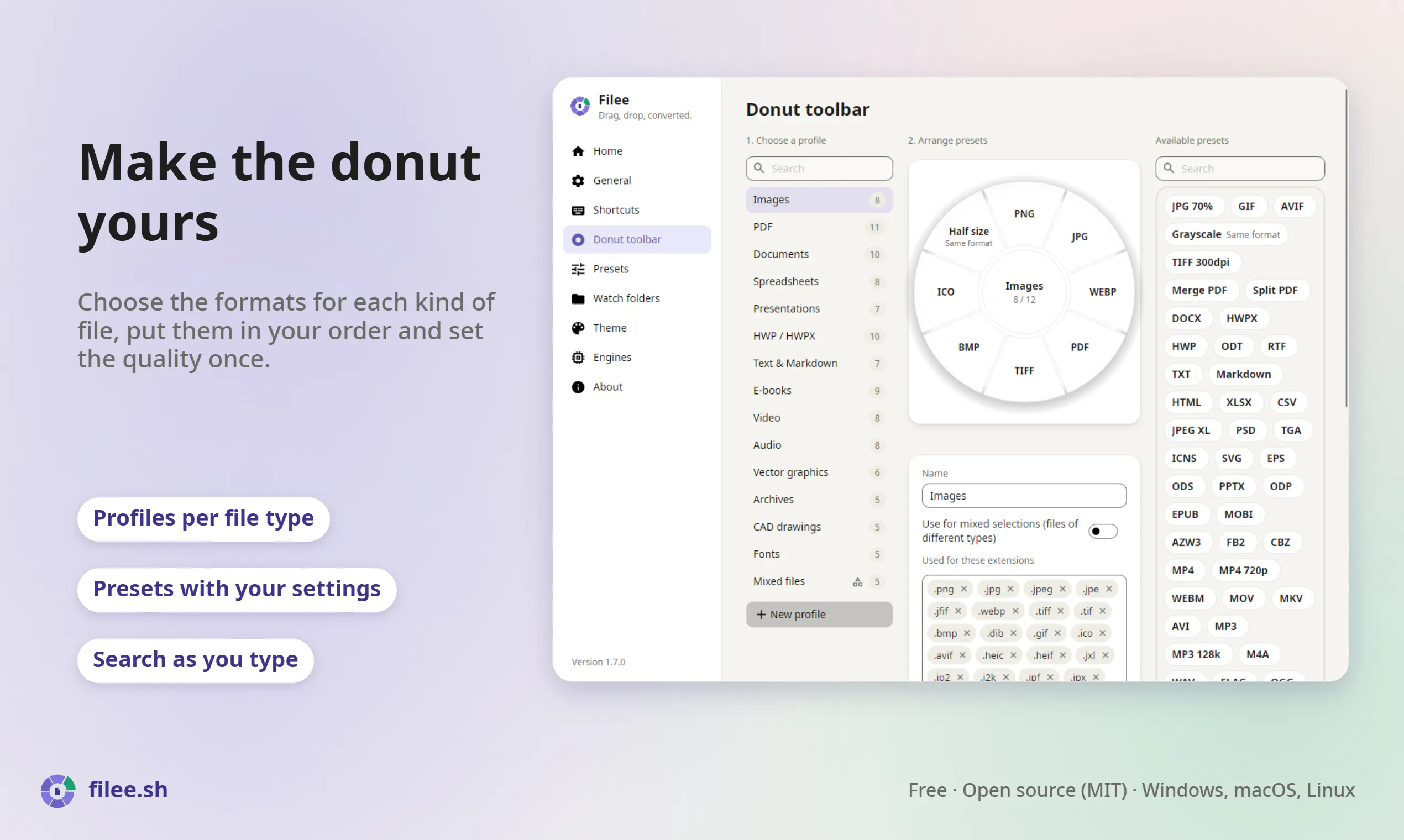1404x840 pixels.
Task: Add the Grayscale Same format preset
Action: (x=1225, y=234)
